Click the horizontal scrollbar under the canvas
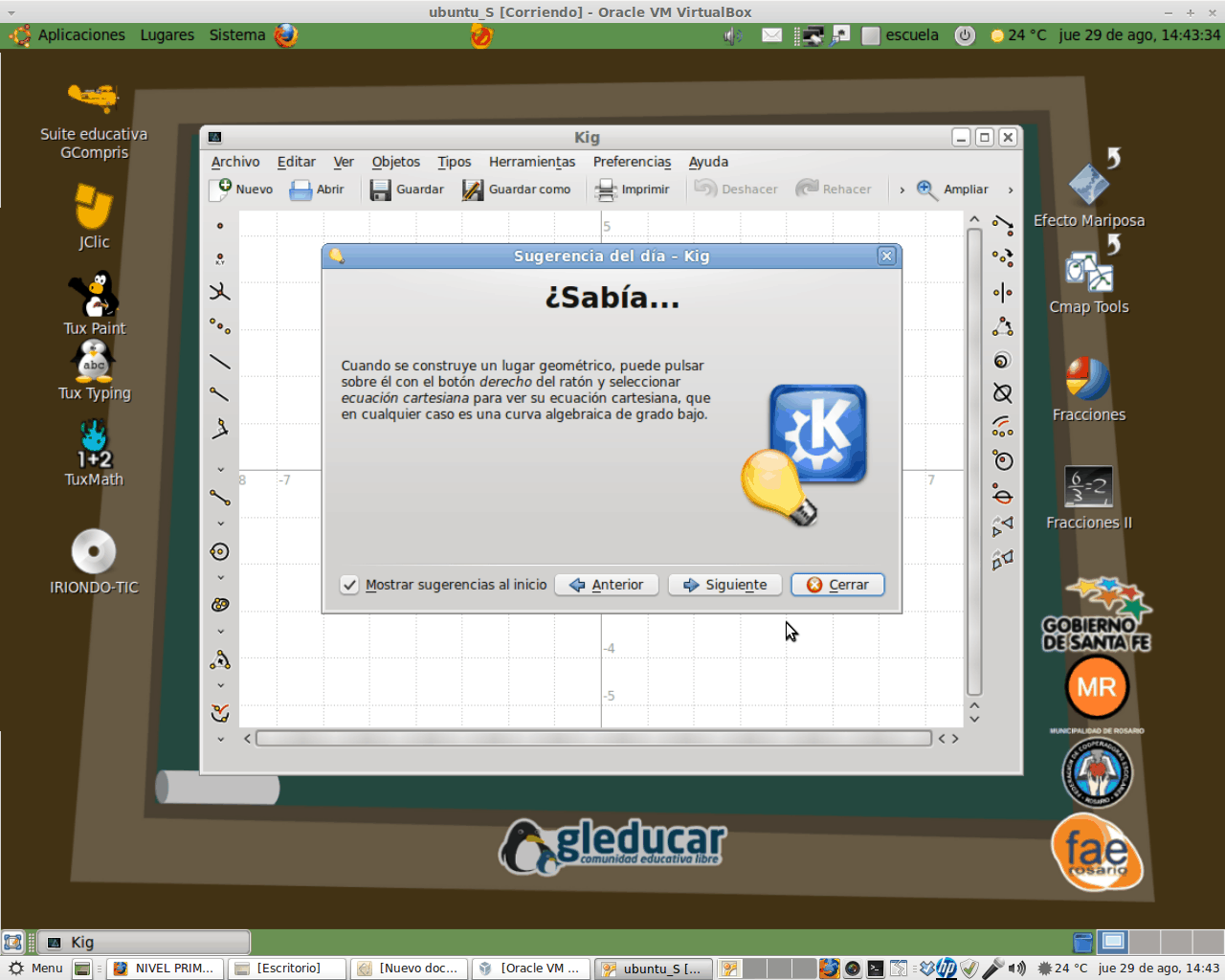This screenshot has width=1225, height=980. click(x=593, y=738)
